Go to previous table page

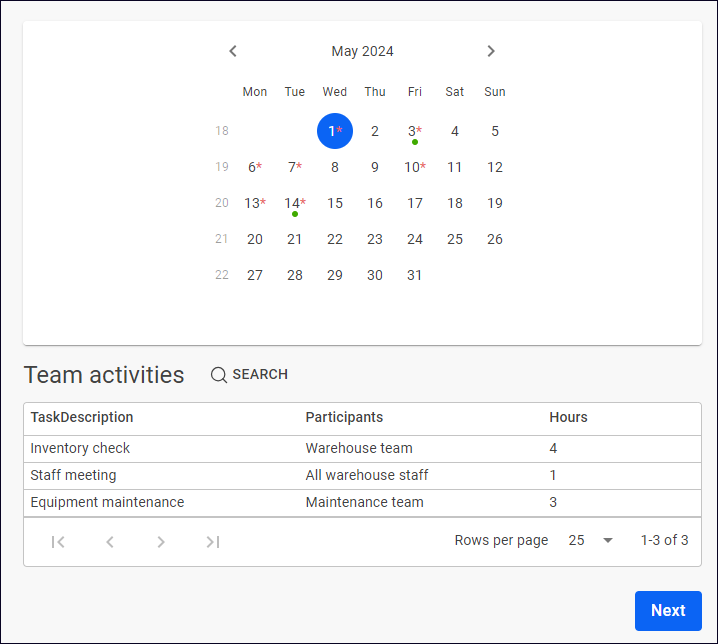(110, 542)
